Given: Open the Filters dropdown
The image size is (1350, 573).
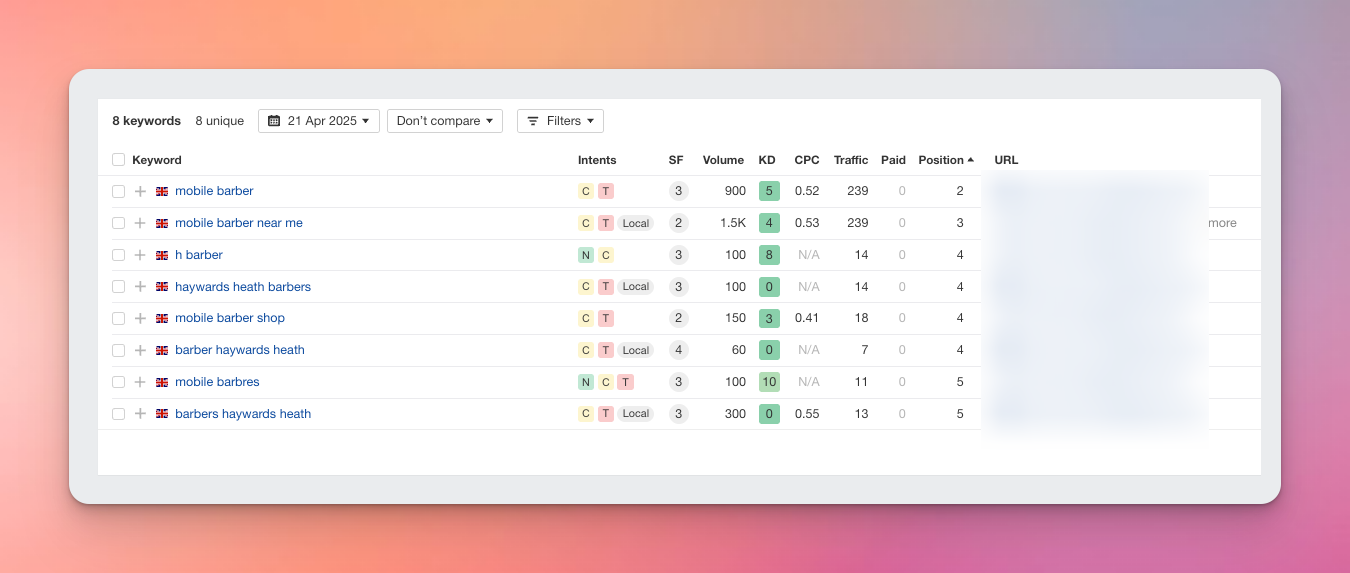Looking at the screenshot, I should pyautogui.click(x=560, y=121).
